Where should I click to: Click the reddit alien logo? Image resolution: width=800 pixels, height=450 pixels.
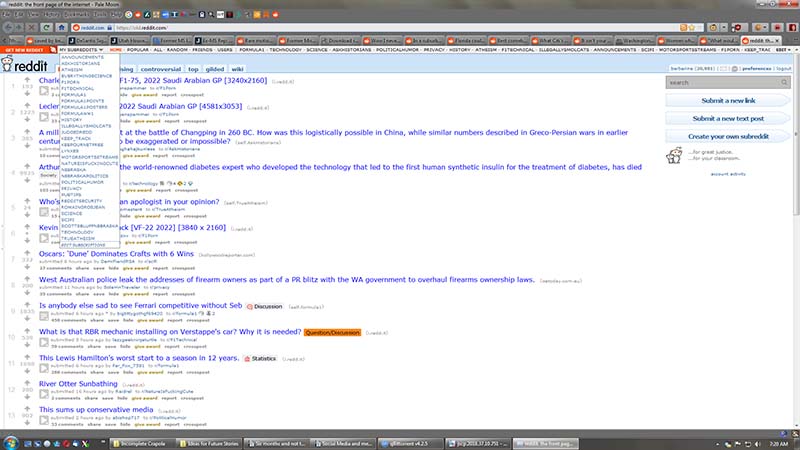click(x=7, y=65)
